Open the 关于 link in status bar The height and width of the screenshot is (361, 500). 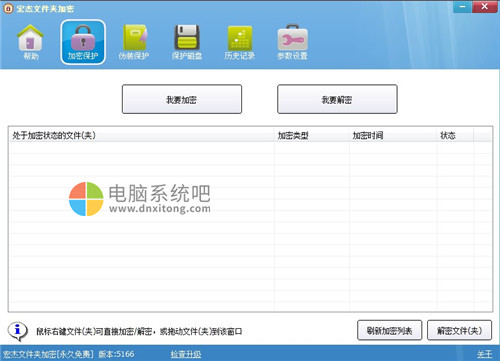(484, 354)
